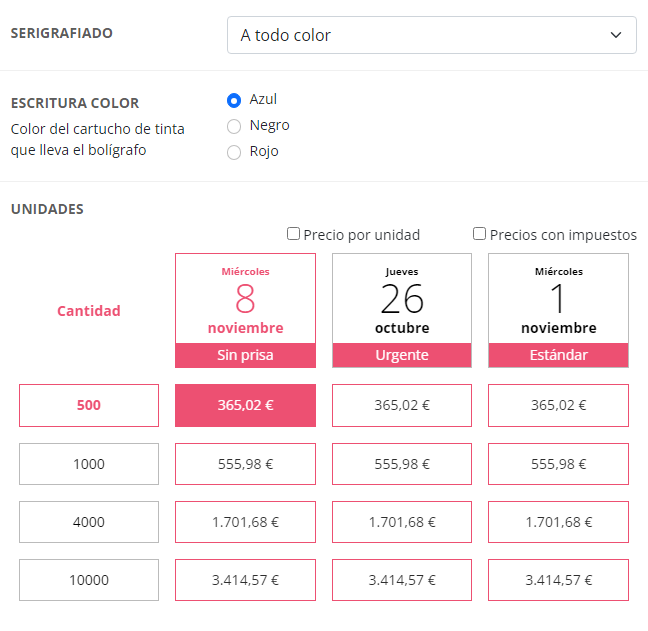
Task: Select quantity 4000
Action: 89,522
